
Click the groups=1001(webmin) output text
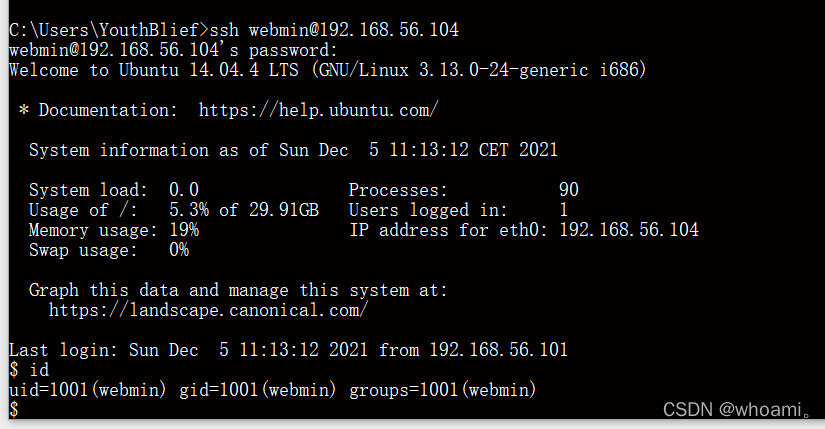442,390
